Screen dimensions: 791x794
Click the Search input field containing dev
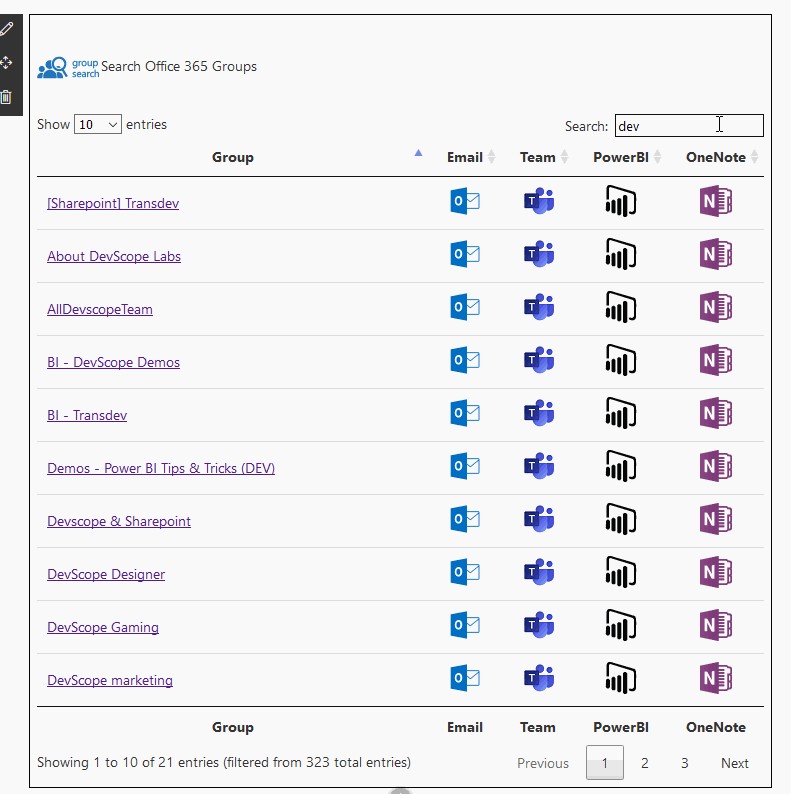tap(689, 126)
